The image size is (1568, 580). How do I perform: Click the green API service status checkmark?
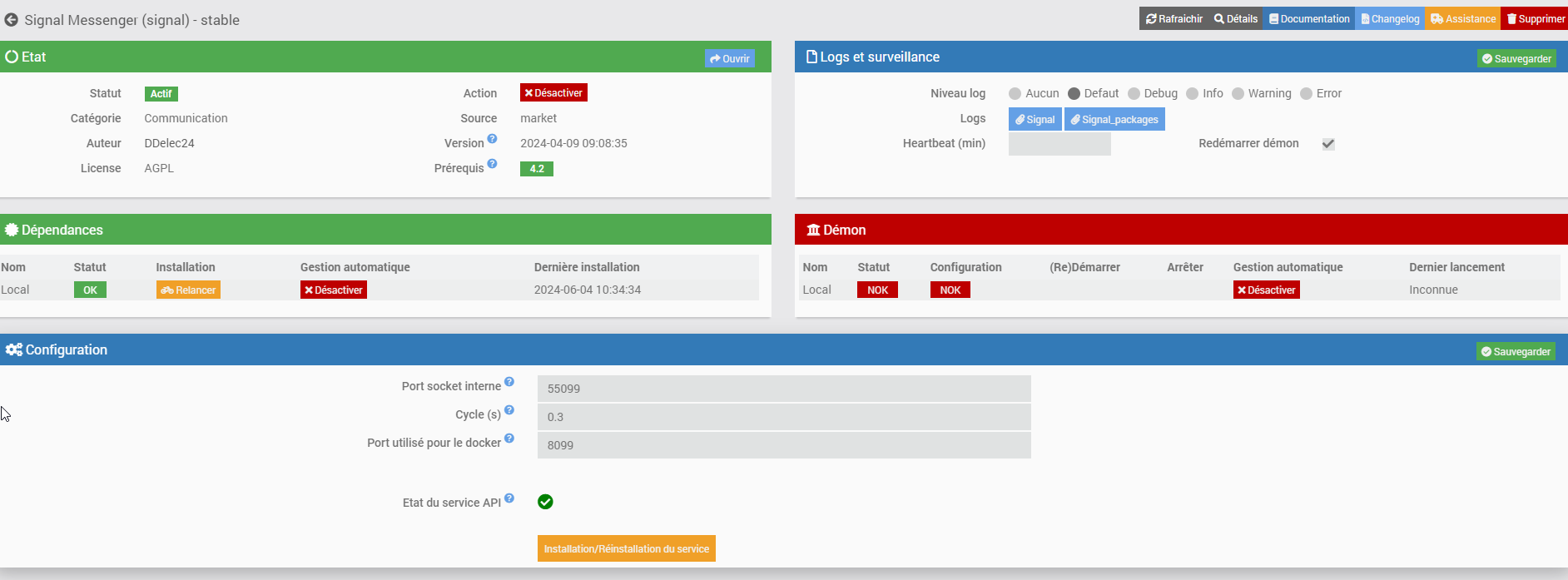(545, 502)
